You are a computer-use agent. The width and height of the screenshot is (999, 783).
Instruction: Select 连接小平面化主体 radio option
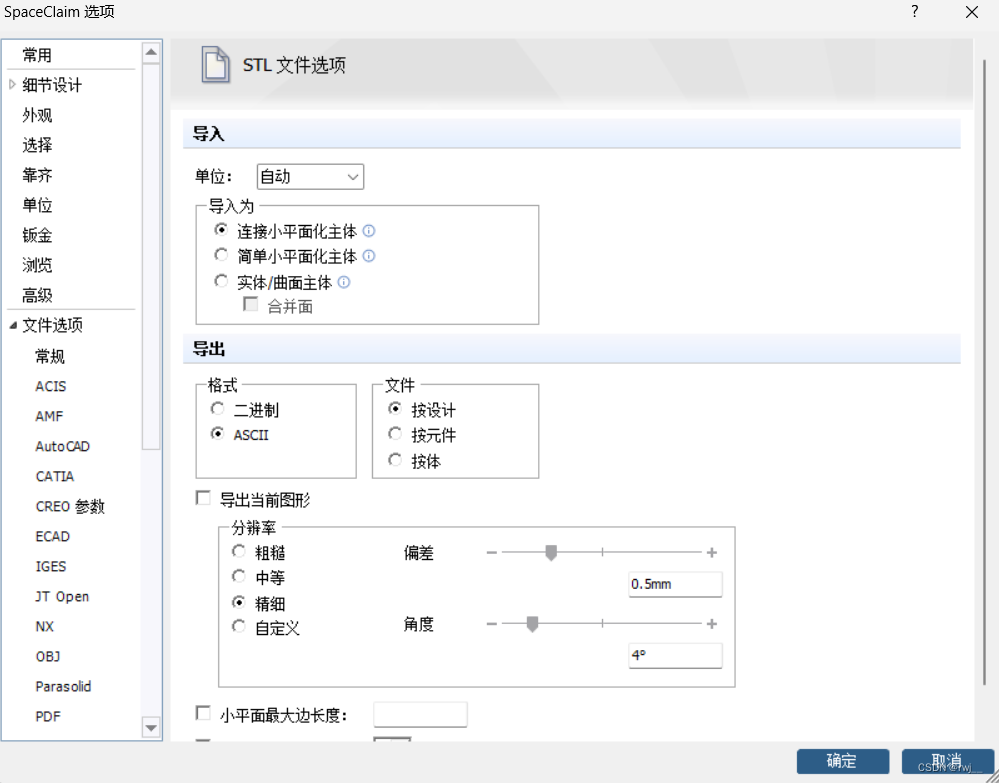click(221, 229)
